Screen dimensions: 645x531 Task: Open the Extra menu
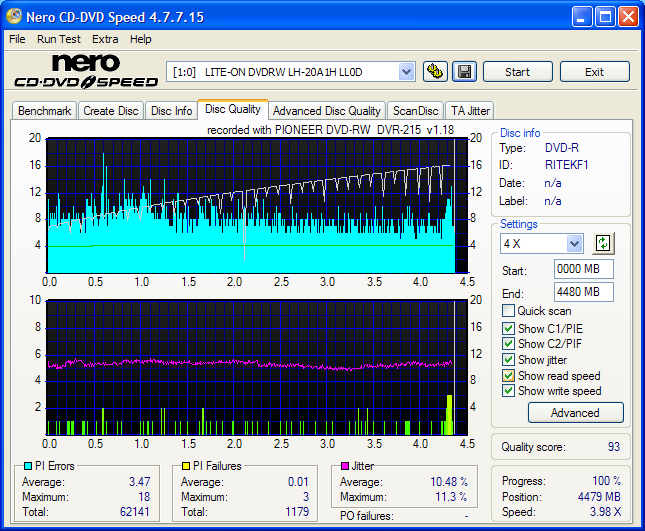pos(105,39)
